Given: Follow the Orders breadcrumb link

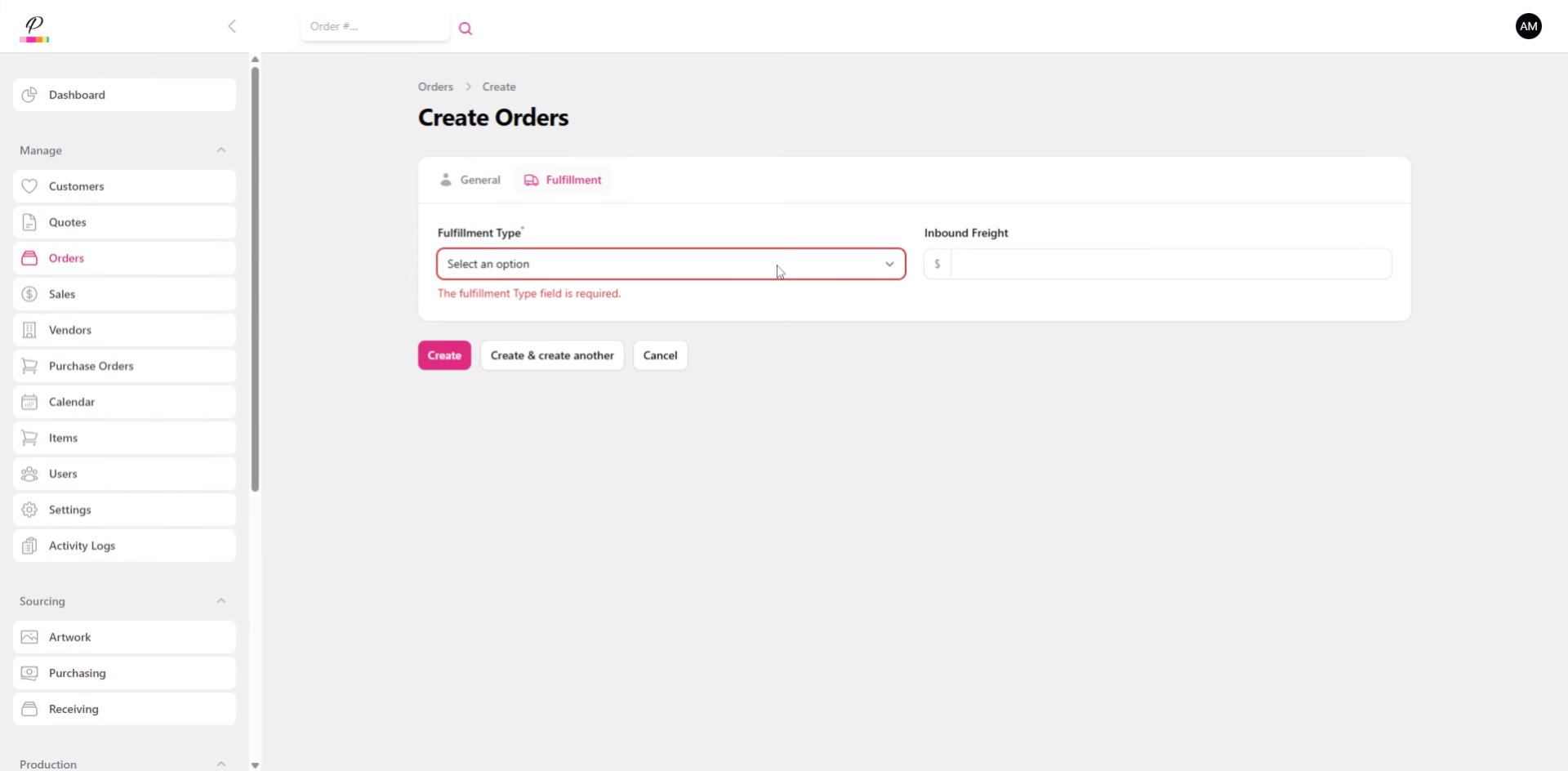Looking at the screenshot, I should pyautogui.click(x=434, y=87).
